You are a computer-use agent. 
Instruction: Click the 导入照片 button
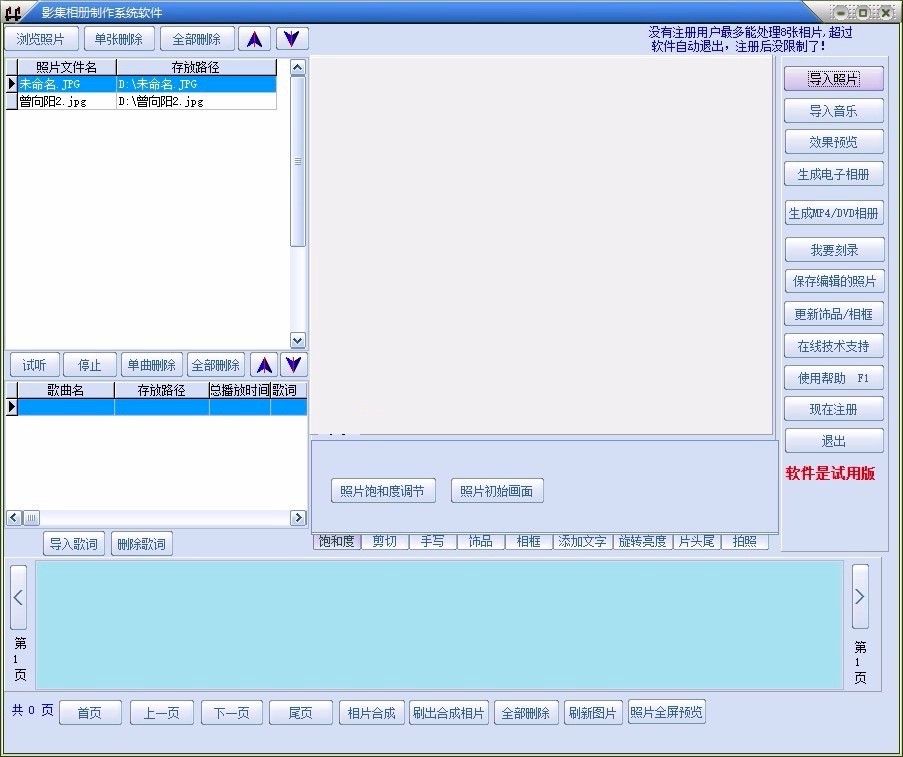coord(833,79)
